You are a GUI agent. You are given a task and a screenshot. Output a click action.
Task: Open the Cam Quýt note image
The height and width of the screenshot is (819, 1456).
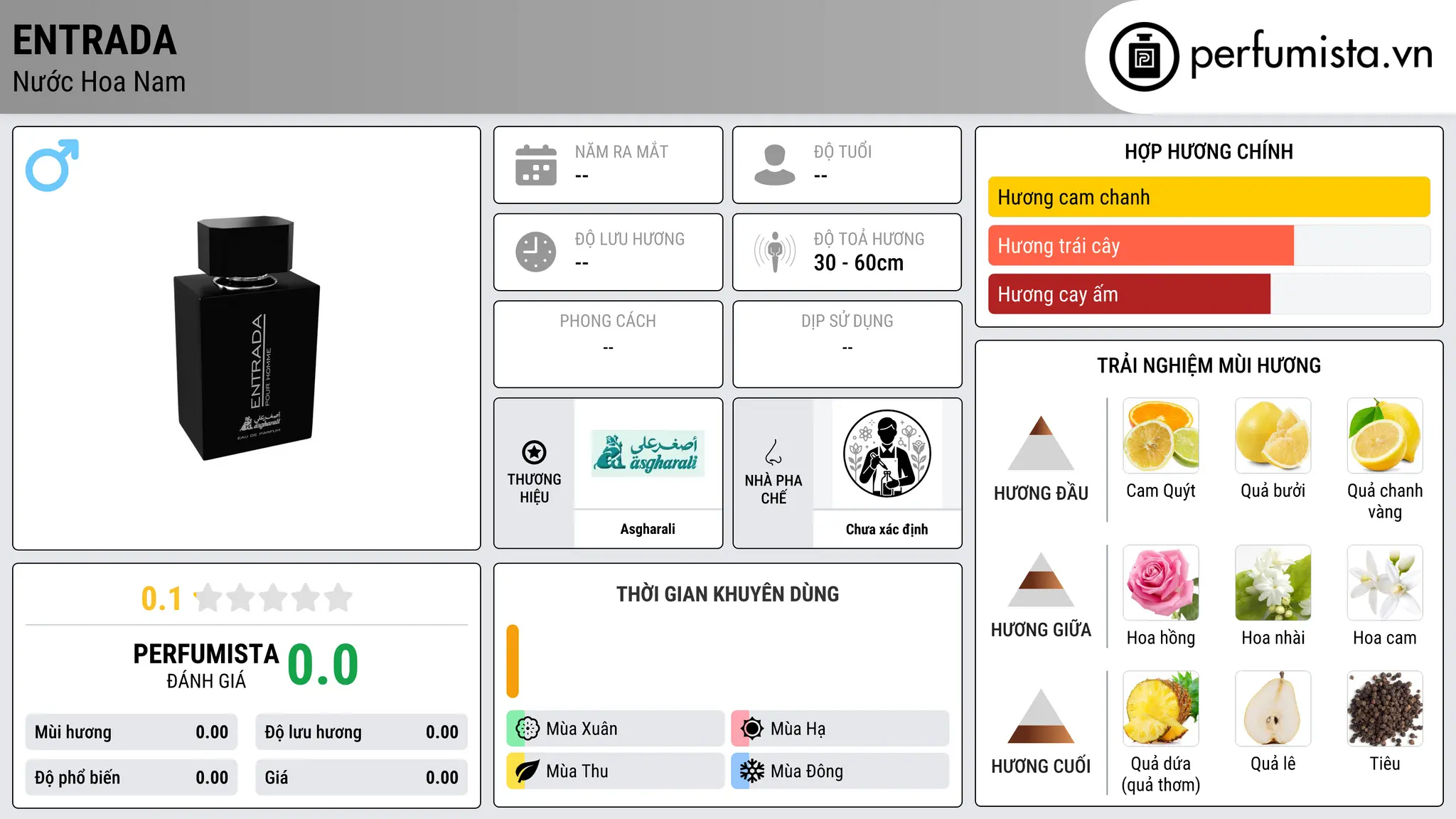click(x=1161, y=436)
